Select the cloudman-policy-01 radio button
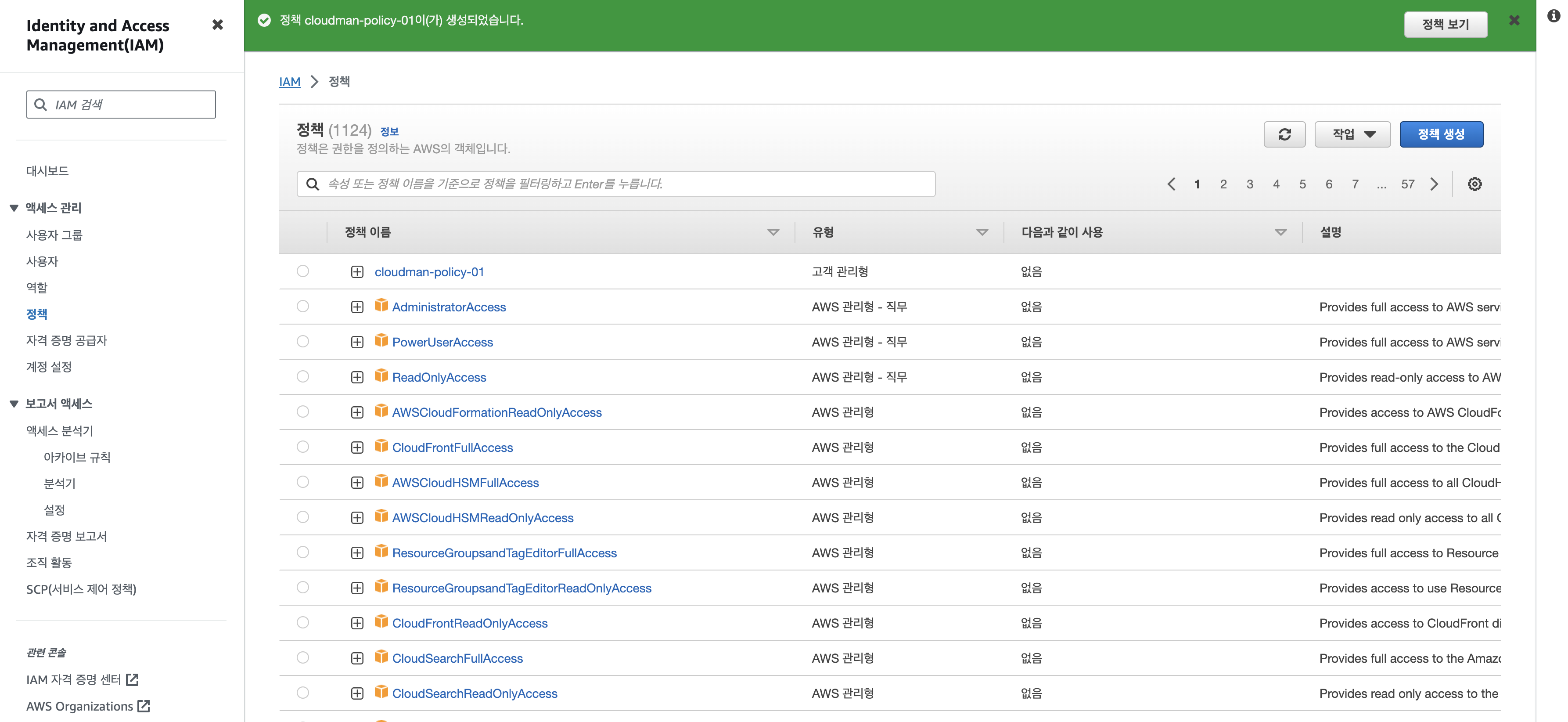 click(x=302, y=271)
